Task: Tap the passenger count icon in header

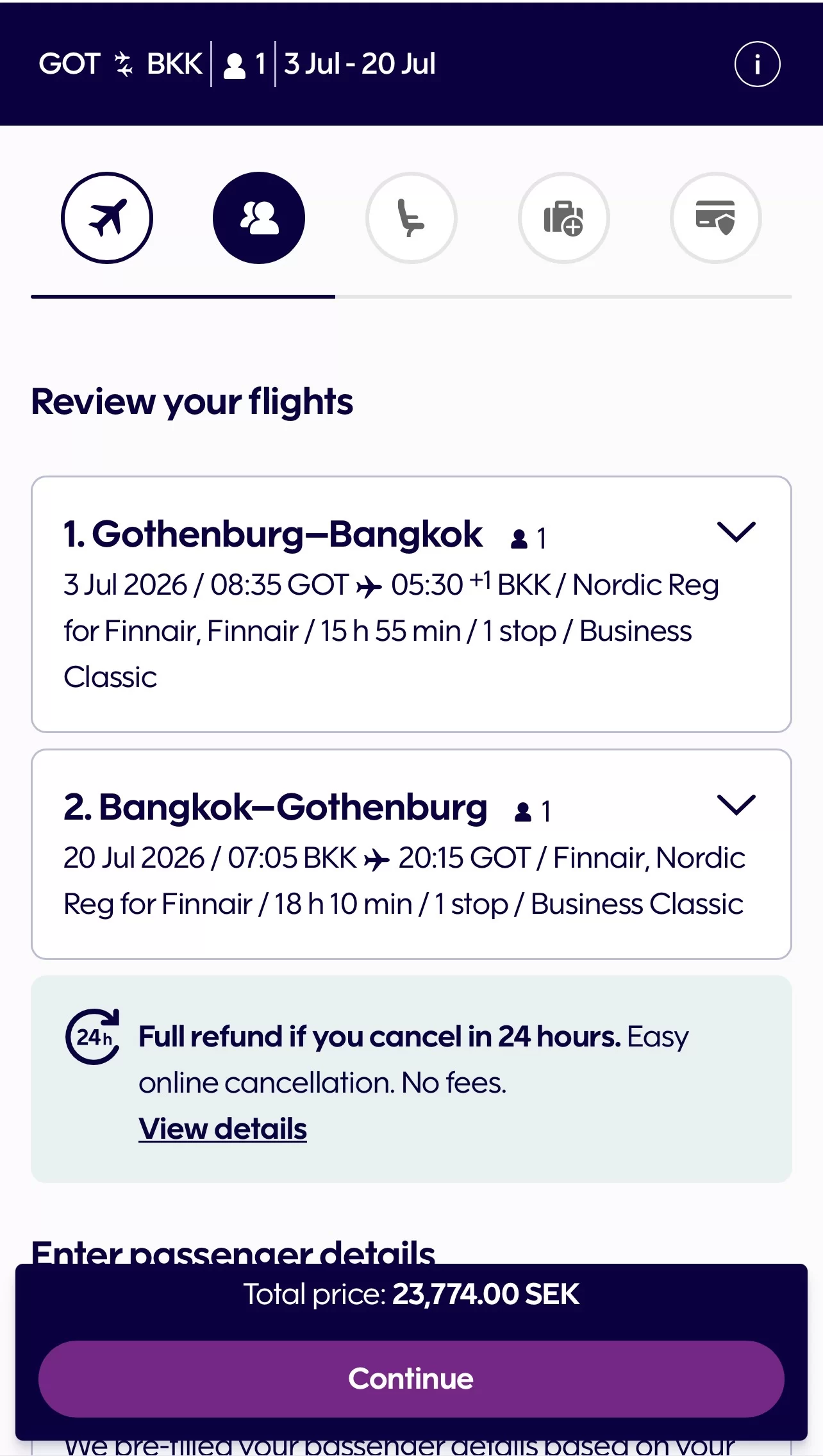Action: click(235, 65)
